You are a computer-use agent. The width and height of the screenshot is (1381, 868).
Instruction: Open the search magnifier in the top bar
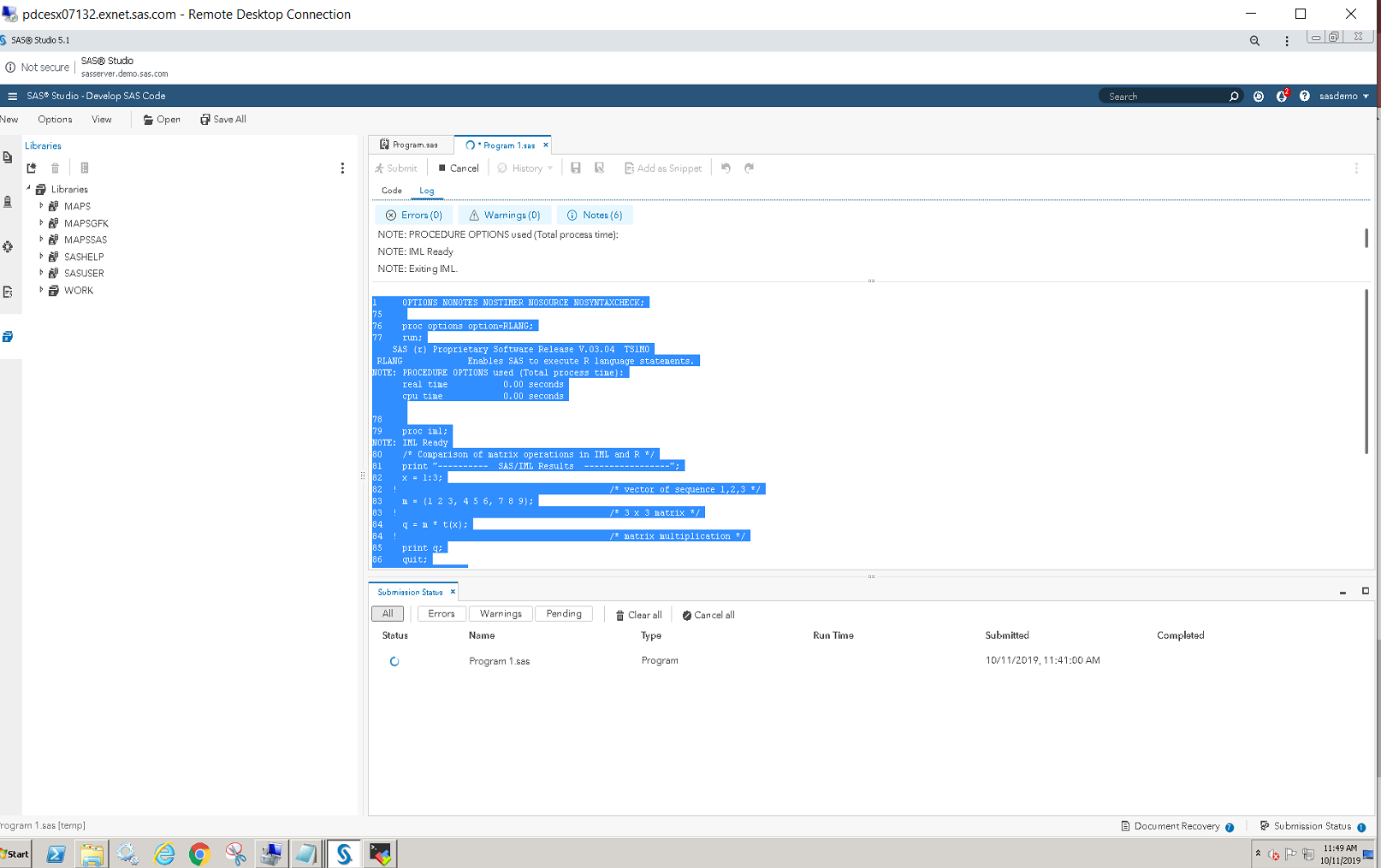point(1233,96)
